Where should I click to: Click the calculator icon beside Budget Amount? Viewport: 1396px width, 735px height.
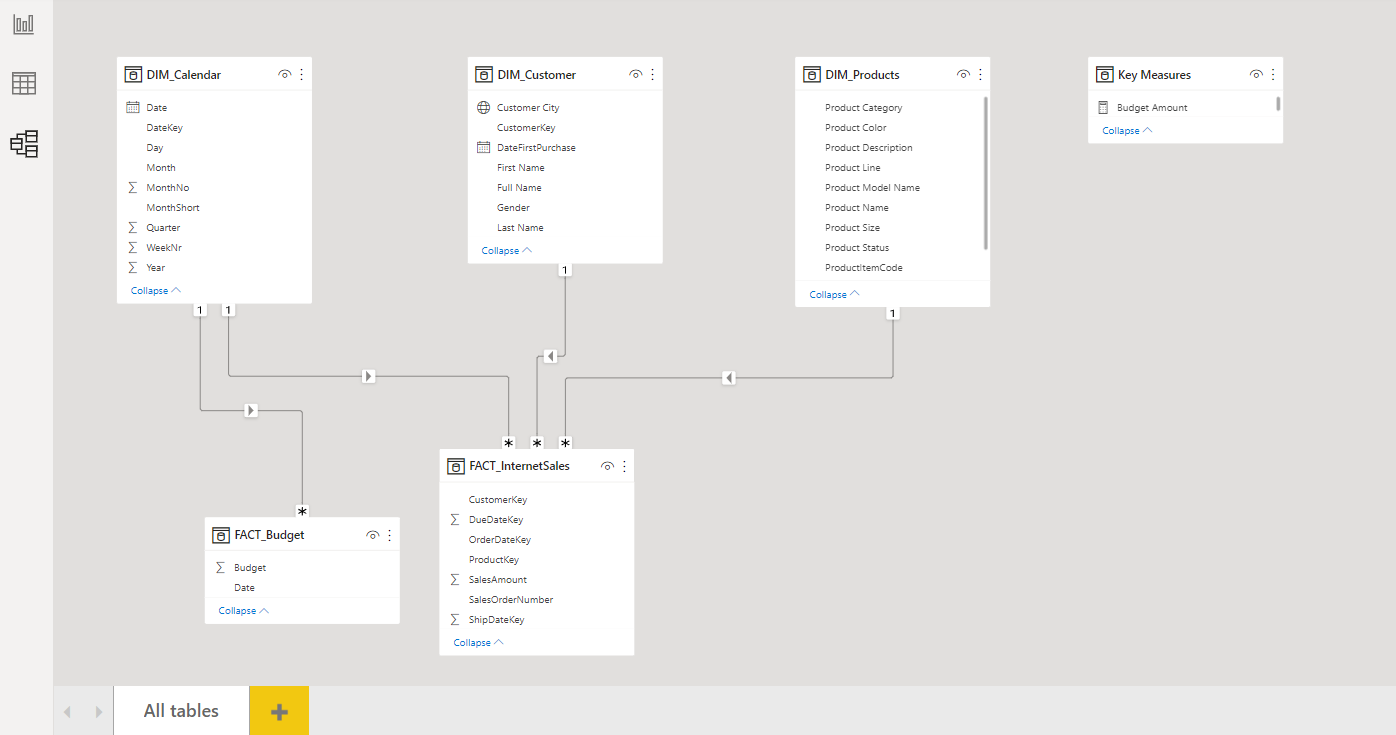click(1103, 107)
